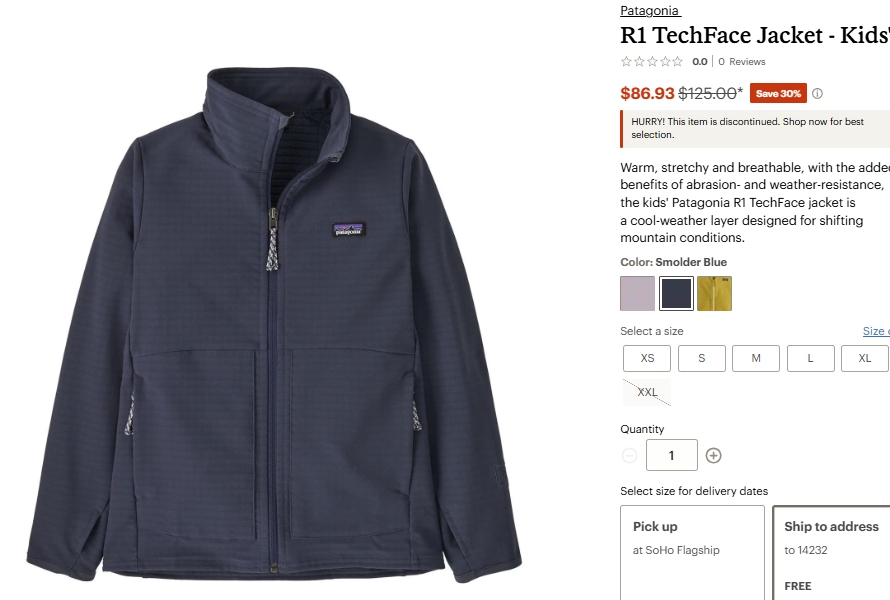Decrease quantity with the minus icon
Viewport: 890px width, 600px height.
pyautogui.click(x=629, y=455)
